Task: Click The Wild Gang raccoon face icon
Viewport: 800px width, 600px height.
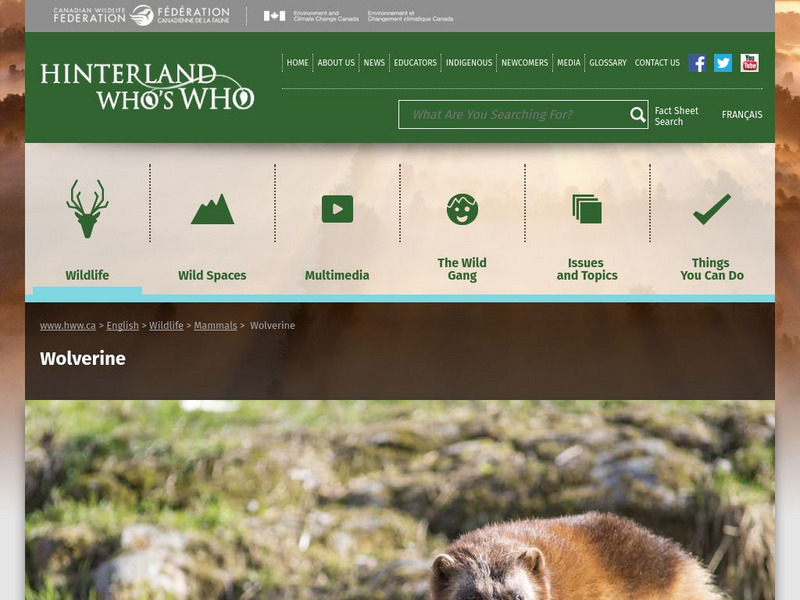Action: (462, 207)
